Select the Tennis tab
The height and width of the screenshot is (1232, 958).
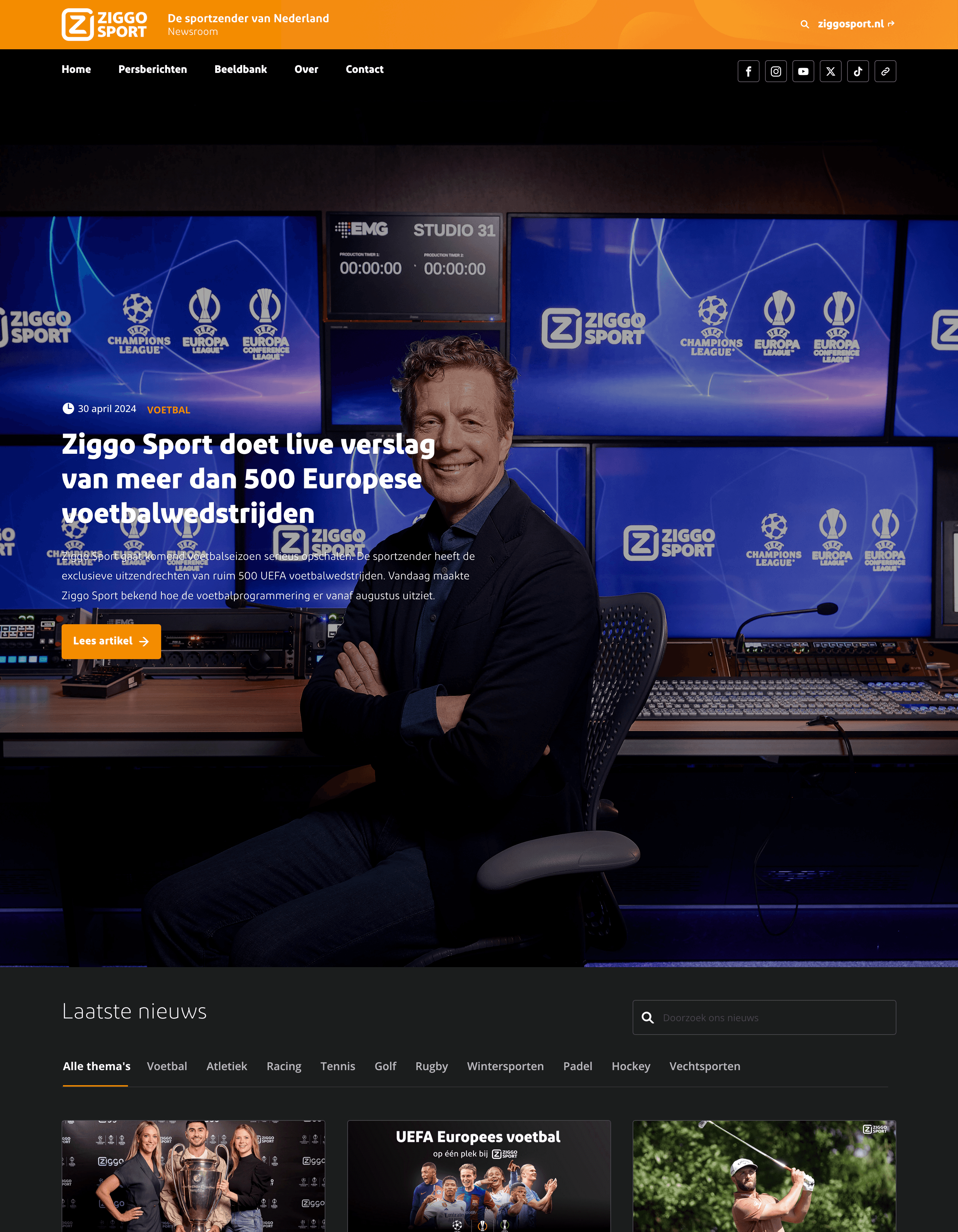coord(338,1066)
